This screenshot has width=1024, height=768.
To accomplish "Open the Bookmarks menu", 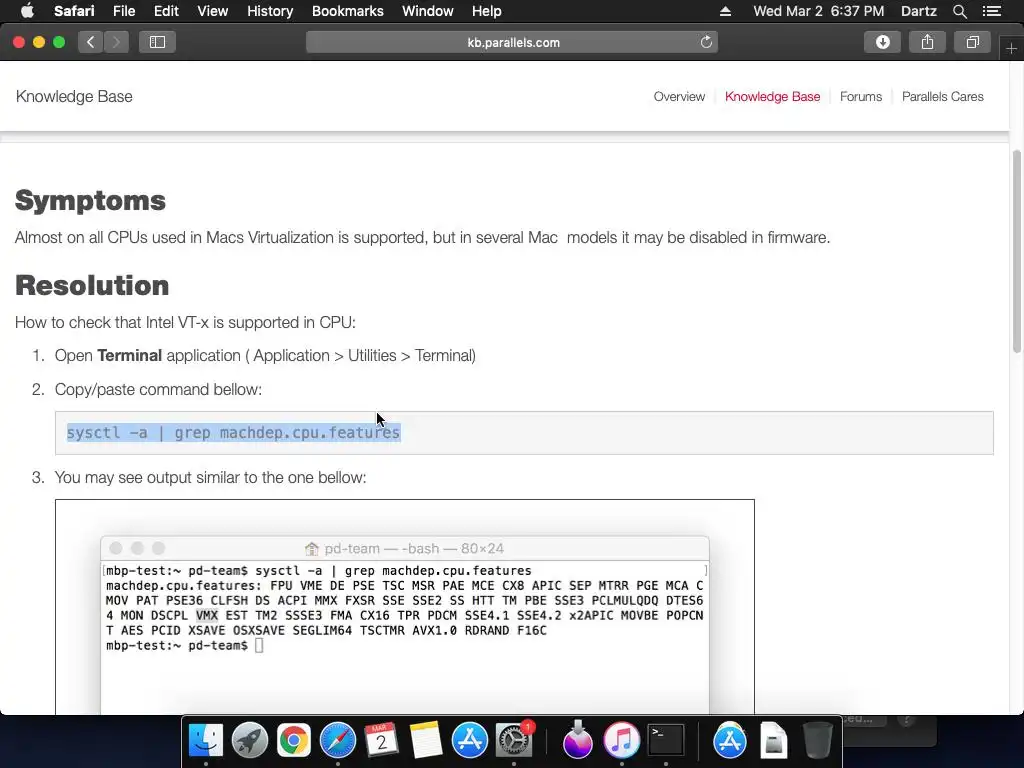I will coord(347,11).
